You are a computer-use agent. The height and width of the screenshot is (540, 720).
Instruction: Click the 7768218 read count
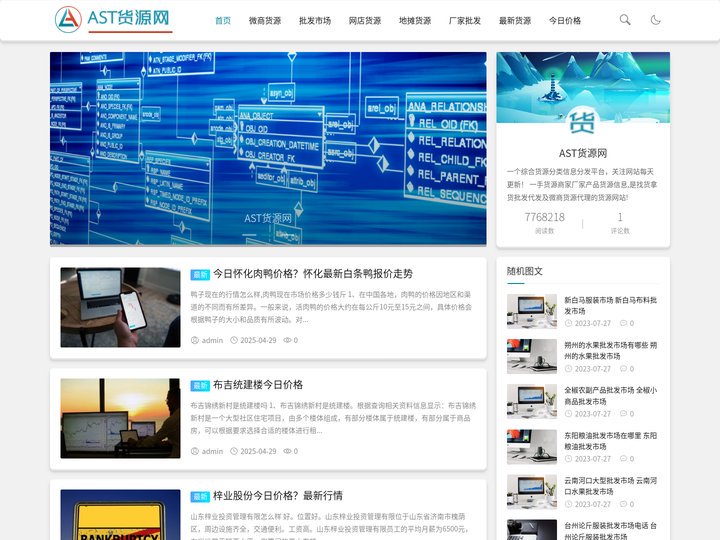coord(545,217)
